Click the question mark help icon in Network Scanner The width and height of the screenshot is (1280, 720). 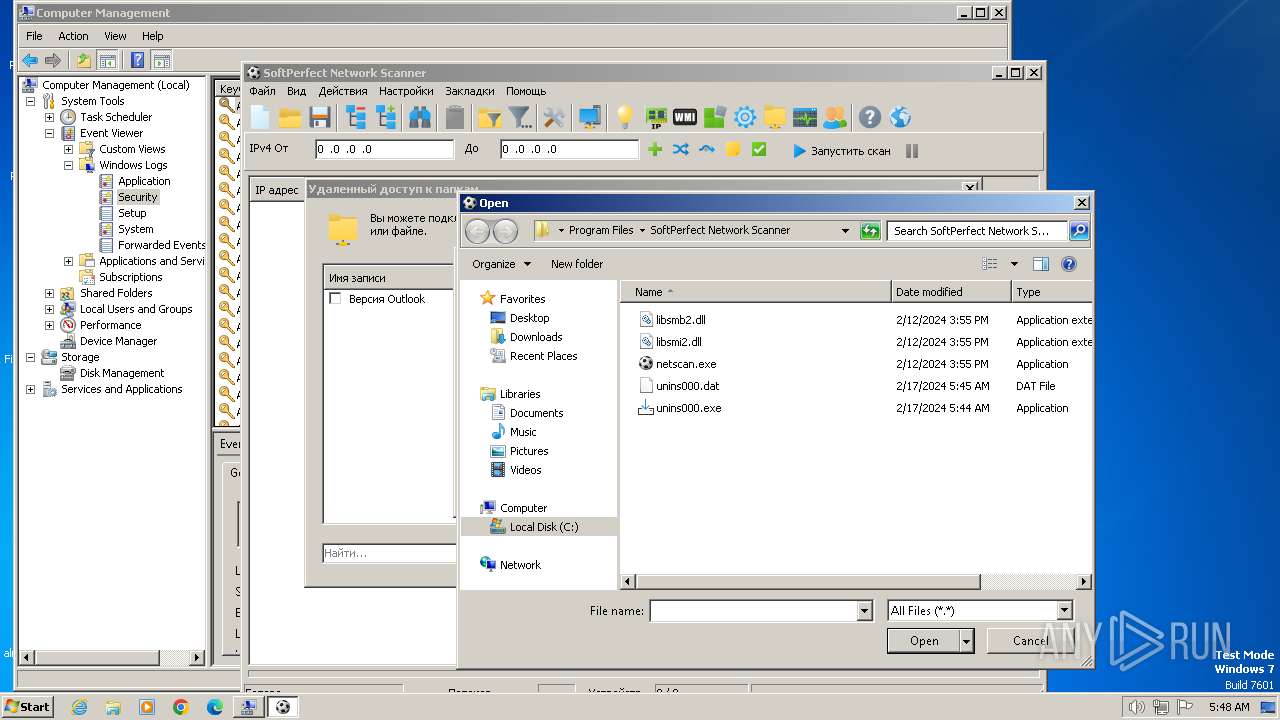870,118
